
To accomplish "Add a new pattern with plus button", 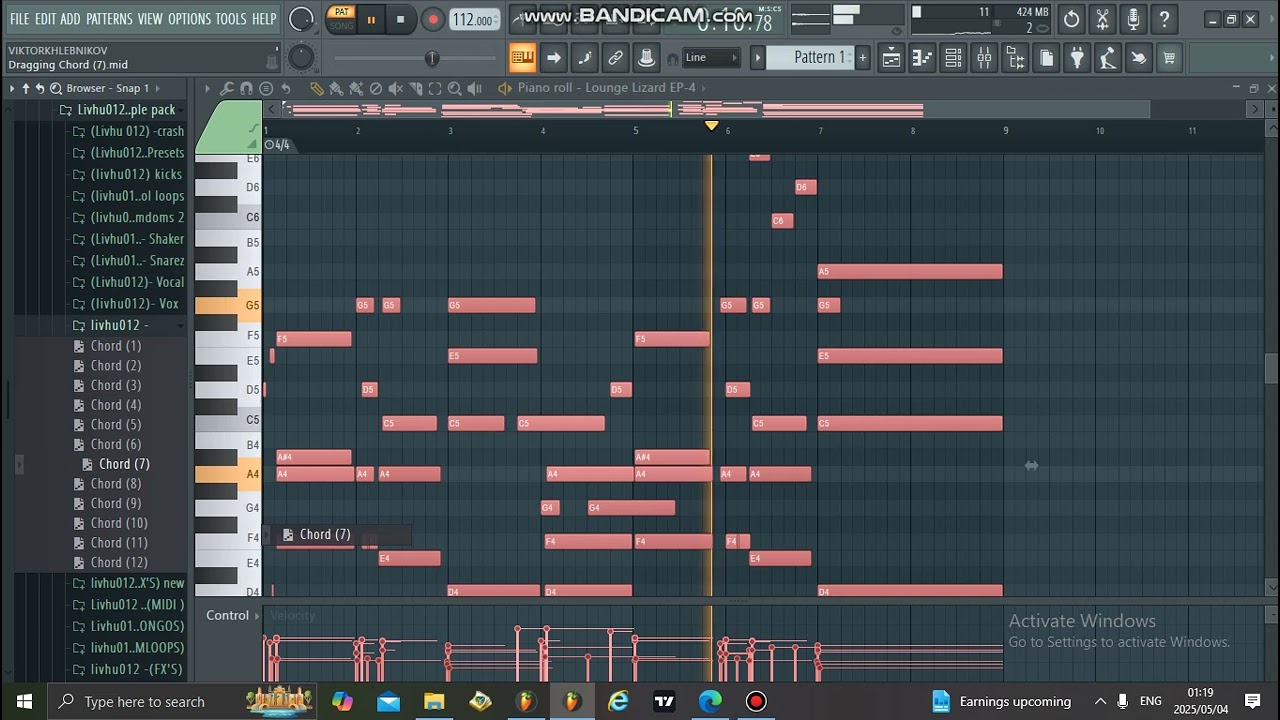I will coord(862,58).
